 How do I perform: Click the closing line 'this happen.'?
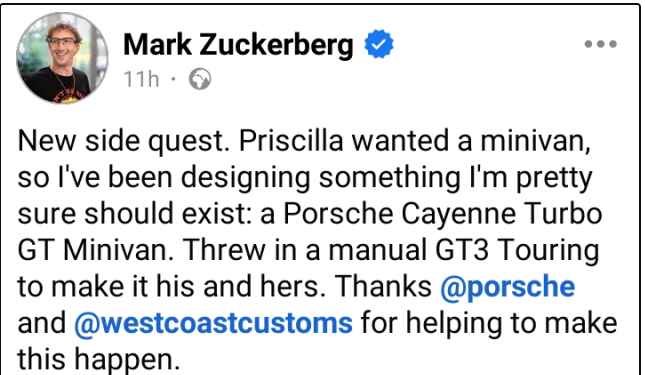[x=99, y=360]
